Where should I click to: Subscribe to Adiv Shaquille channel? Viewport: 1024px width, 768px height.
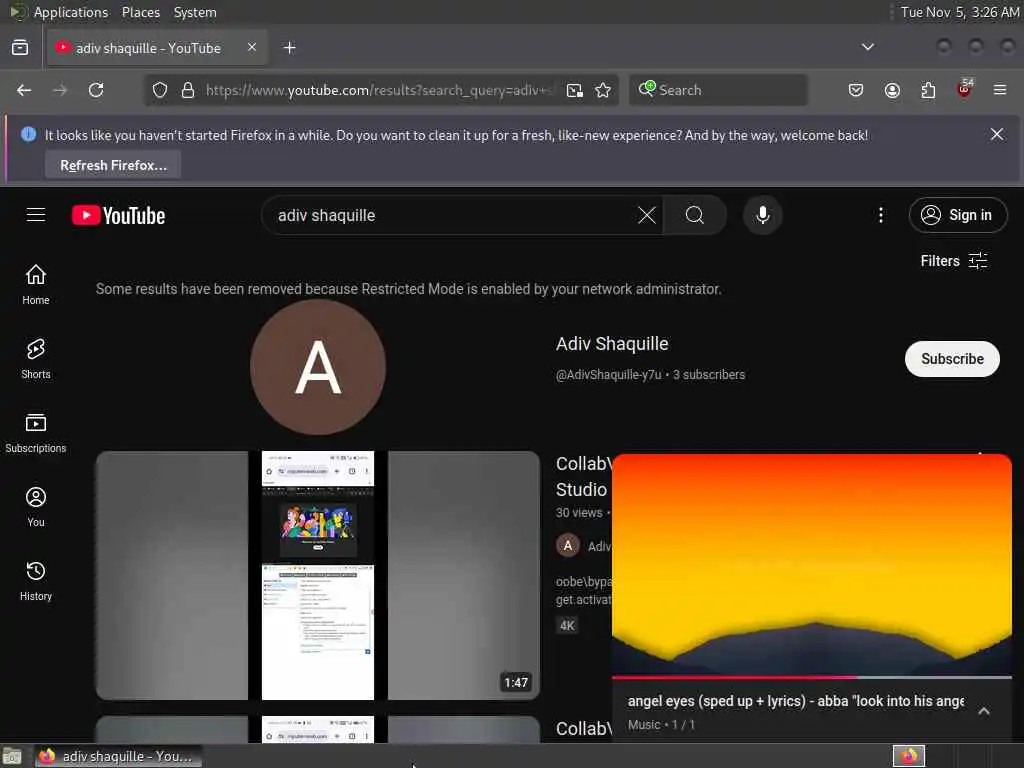pos(952,359)
